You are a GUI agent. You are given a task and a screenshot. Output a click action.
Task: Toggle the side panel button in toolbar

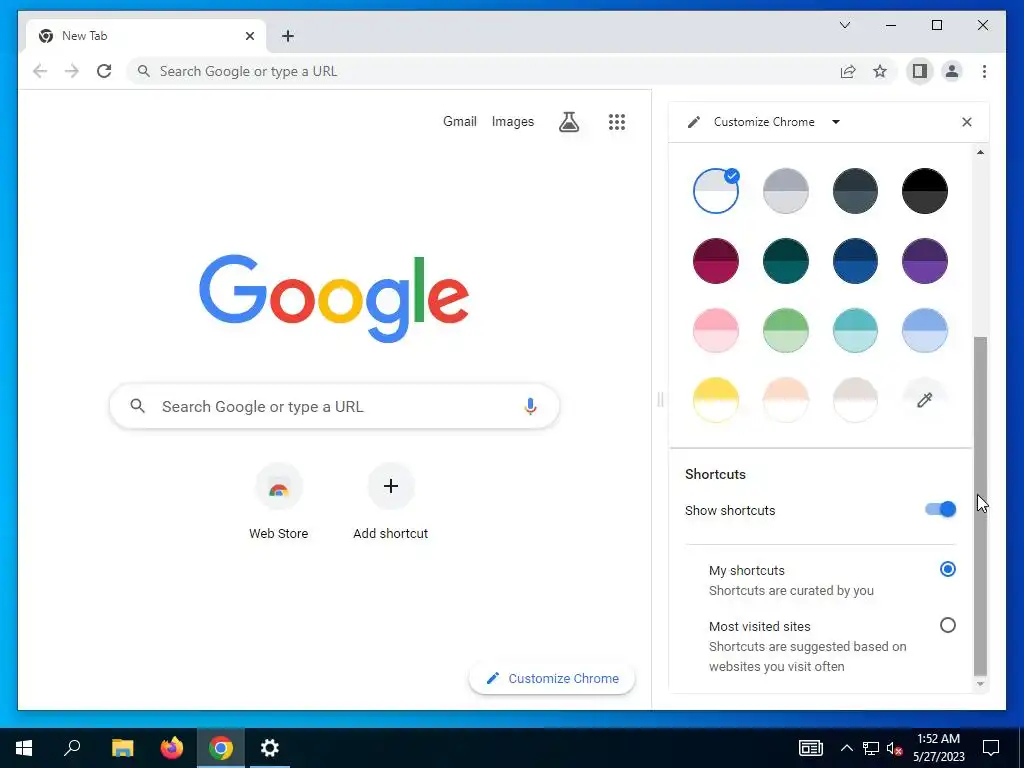tap(920, 71)
